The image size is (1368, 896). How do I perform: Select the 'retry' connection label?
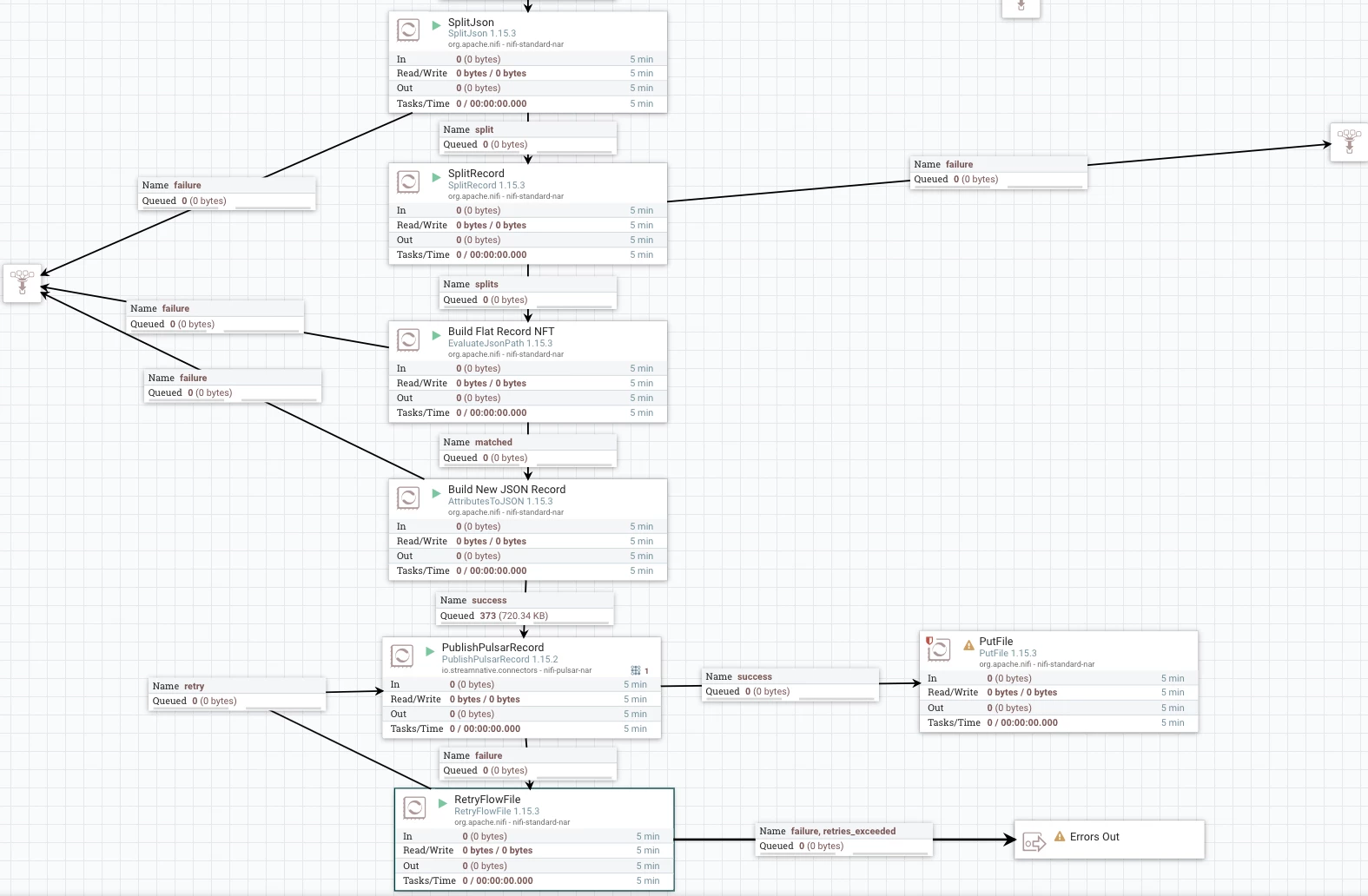pos(237,694)
